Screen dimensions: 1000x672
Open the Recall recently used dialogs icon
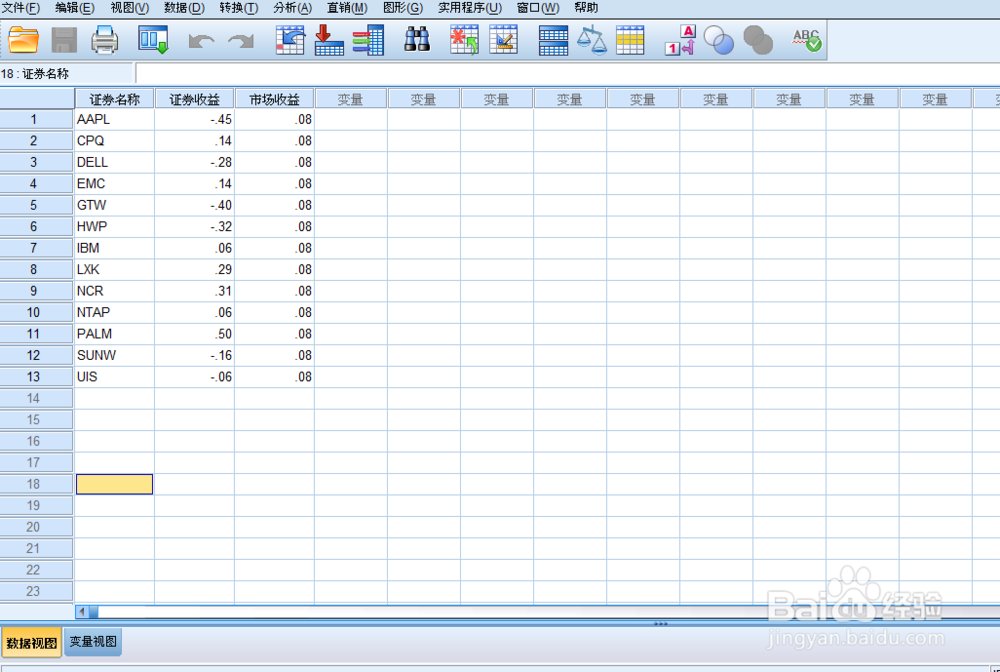point(153,40)
